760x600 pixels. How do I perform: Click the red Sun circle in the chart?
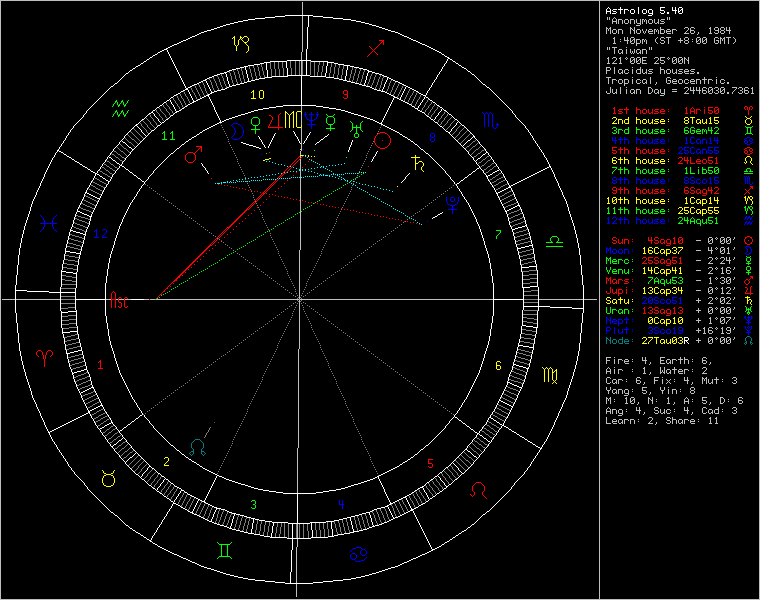tap(382, 141)
